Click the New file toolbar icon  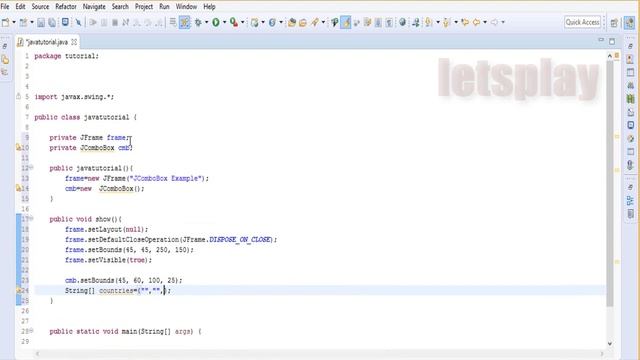tap(6, 22)
